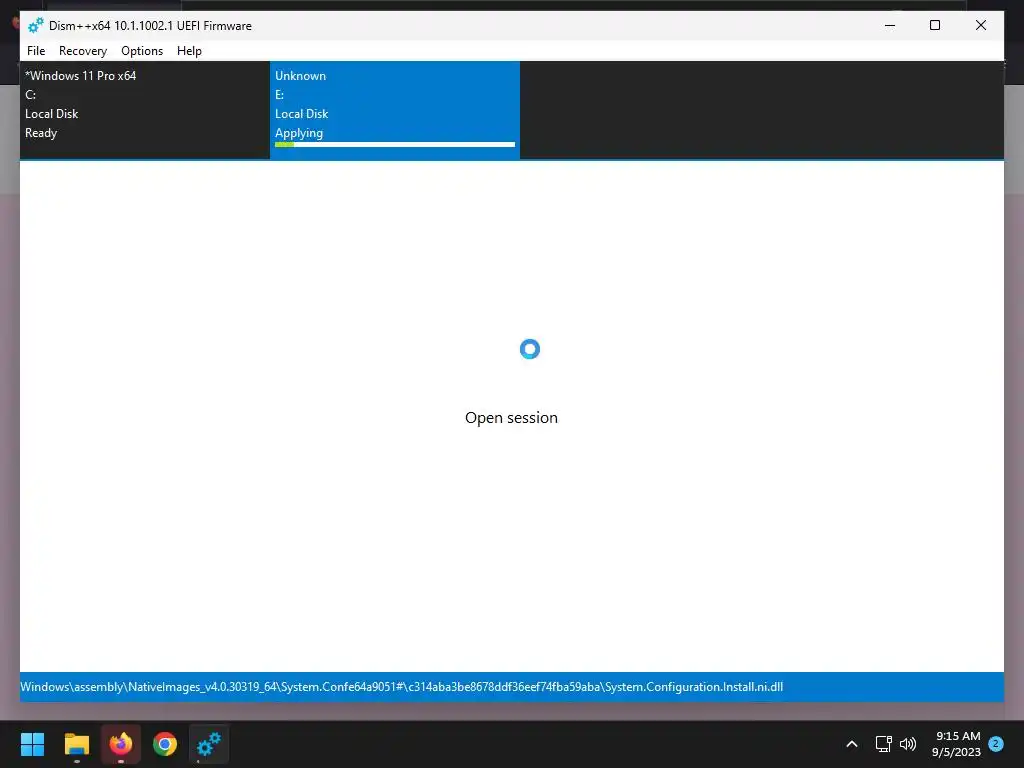The height and width of the screenshot is (768, 1024).
Task: Click the Applying progress bar
Action: point(395,144)
